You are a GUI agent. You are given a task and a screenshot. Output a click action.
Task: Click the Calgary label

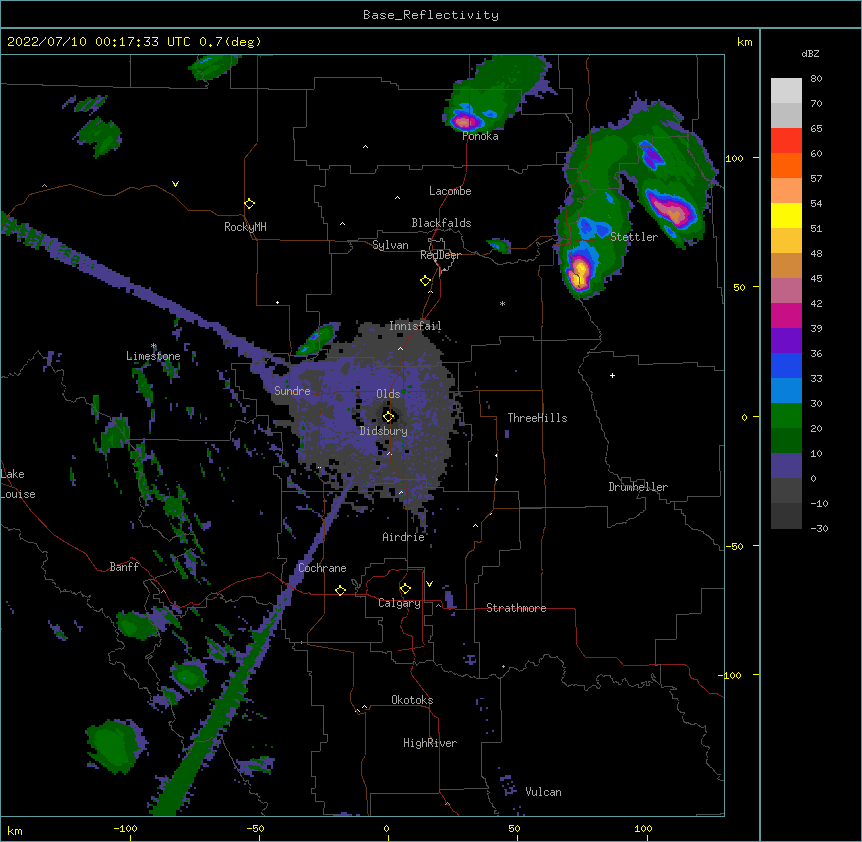(400, 603)
